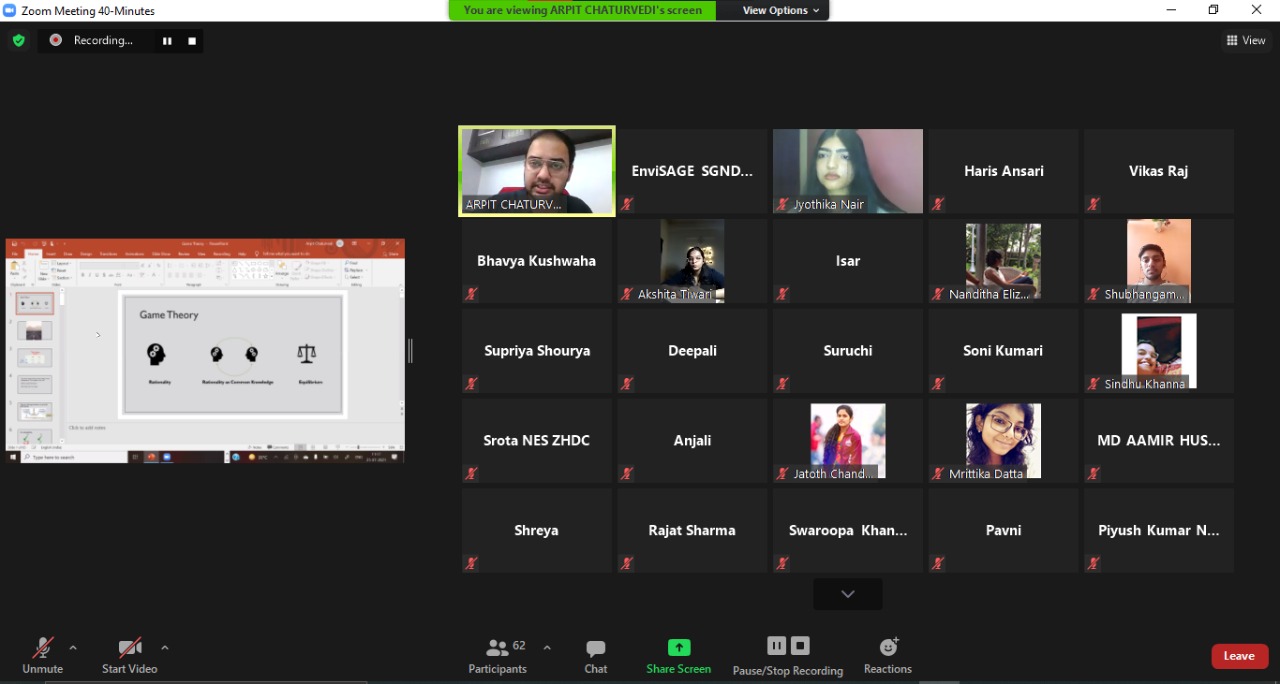Leave the meeting
Viewport: 1280px width, 684px height.
1239,656
